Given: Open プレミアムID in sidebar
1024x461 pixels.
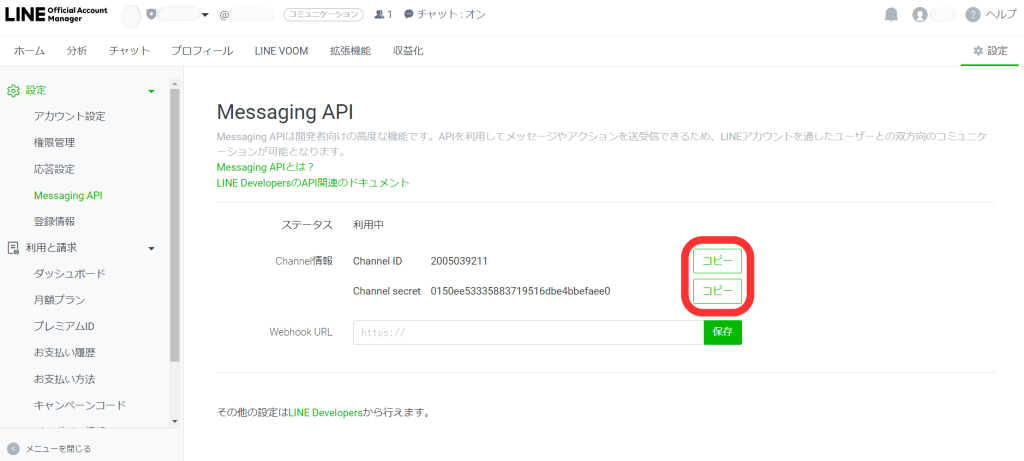Looking at the screenshot, I should click(x=64, y=326).
